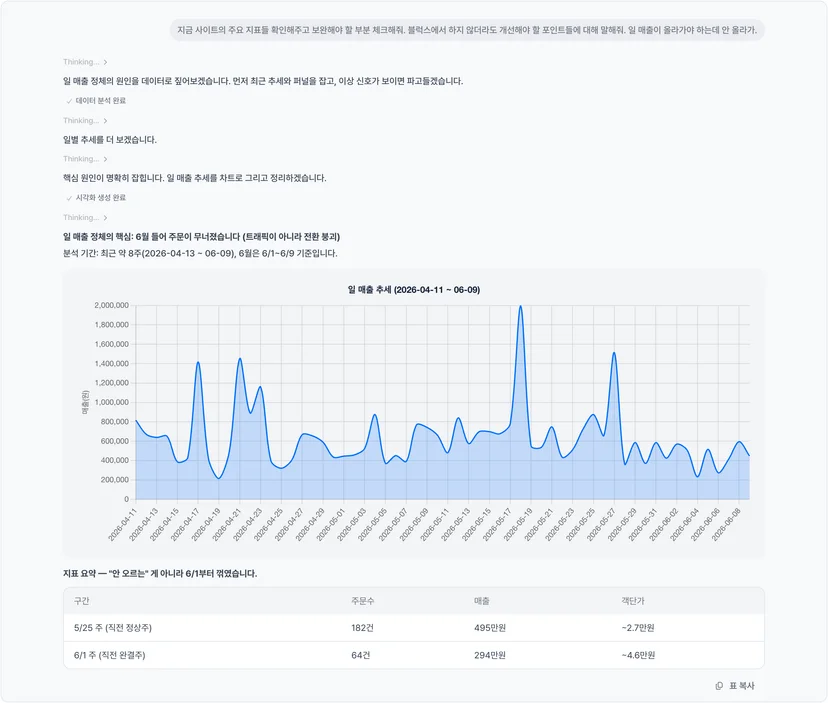
Task: Click the y-axis label '2,000,000'
Action: pyautogui.click(x=111, y=305)
